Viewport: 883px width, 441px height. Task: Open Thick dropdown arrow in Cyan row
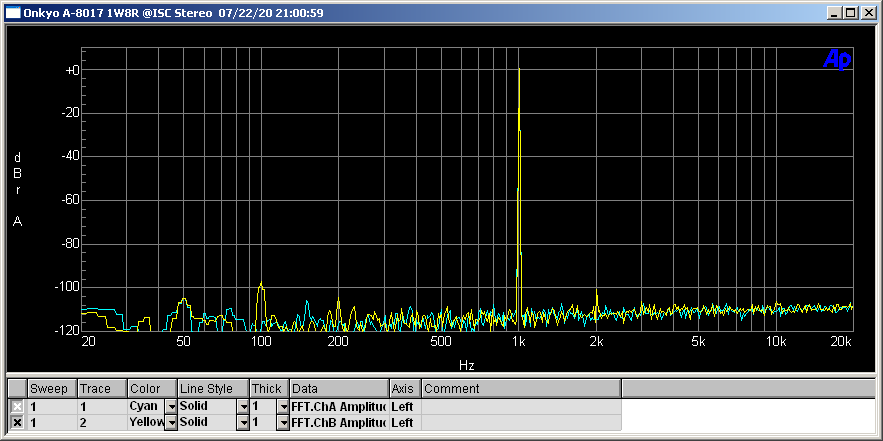(x=283, y=406)
